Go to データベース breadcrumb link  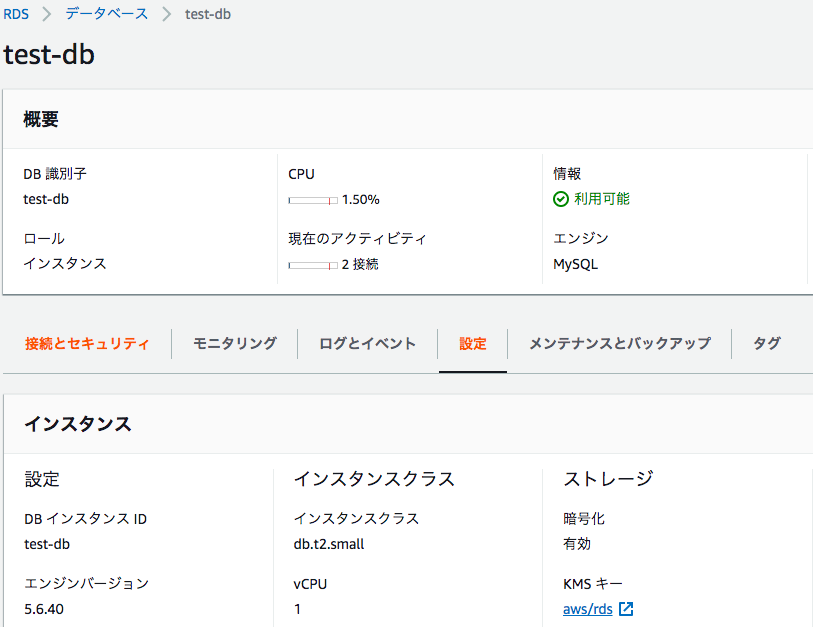(107, 14)
